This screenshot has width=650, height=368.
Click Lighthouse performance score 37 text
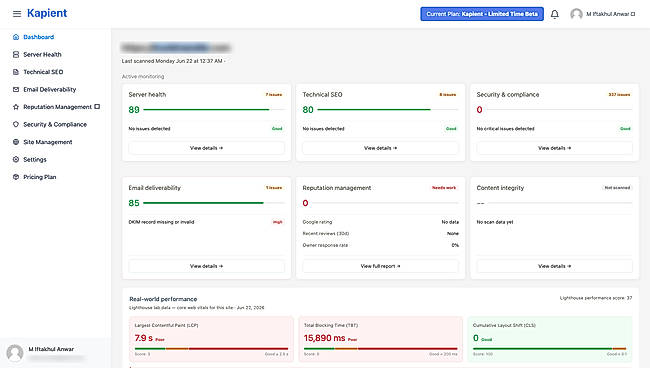(x=596, y=298)
